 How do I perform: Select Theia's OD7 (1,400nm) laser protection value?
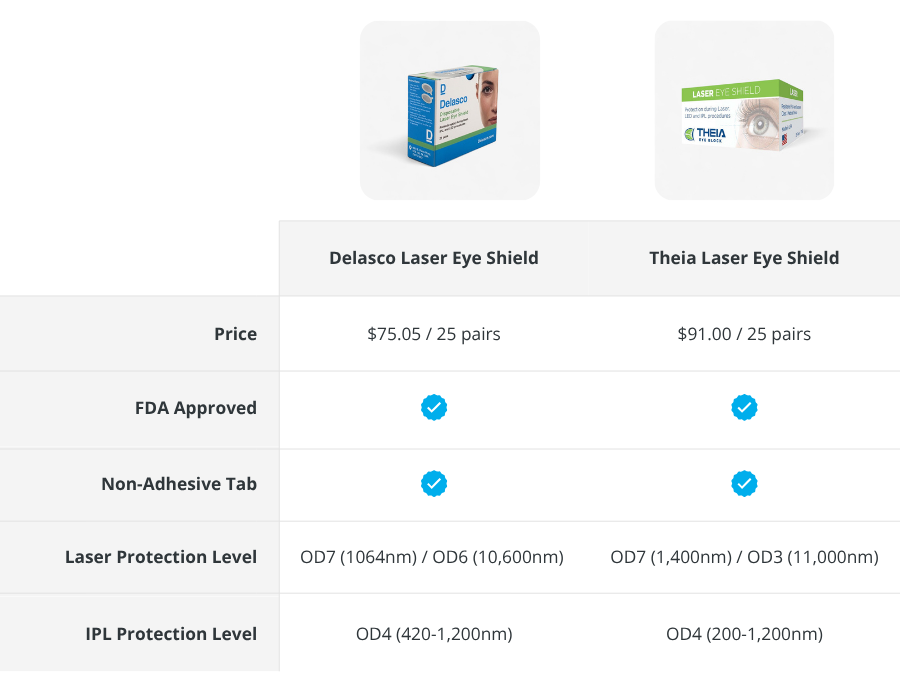pyautogui.click(x=672, y=557)
